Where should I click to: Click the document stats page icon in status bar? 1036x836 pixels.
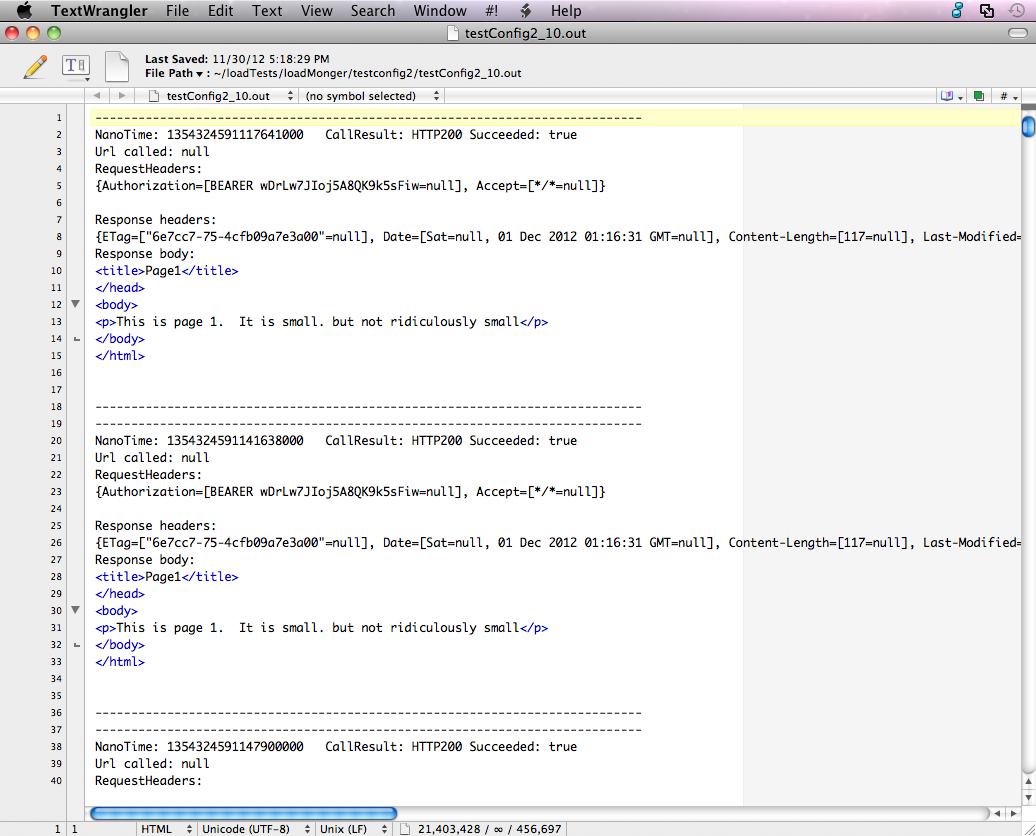coord(406,828)
